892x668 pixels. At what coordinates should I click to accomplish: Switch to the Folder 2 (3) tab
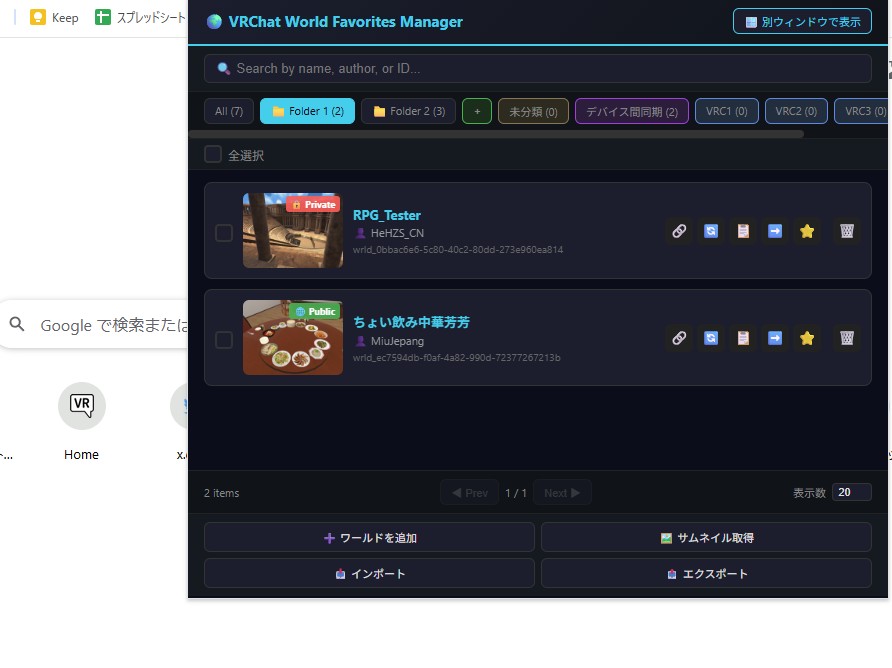(408, 112)
